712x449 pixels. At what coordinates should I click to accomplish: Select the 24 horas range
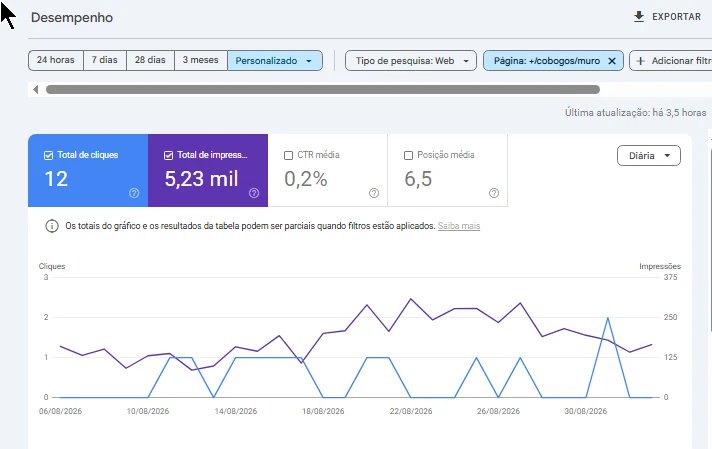tap(56, 60)
